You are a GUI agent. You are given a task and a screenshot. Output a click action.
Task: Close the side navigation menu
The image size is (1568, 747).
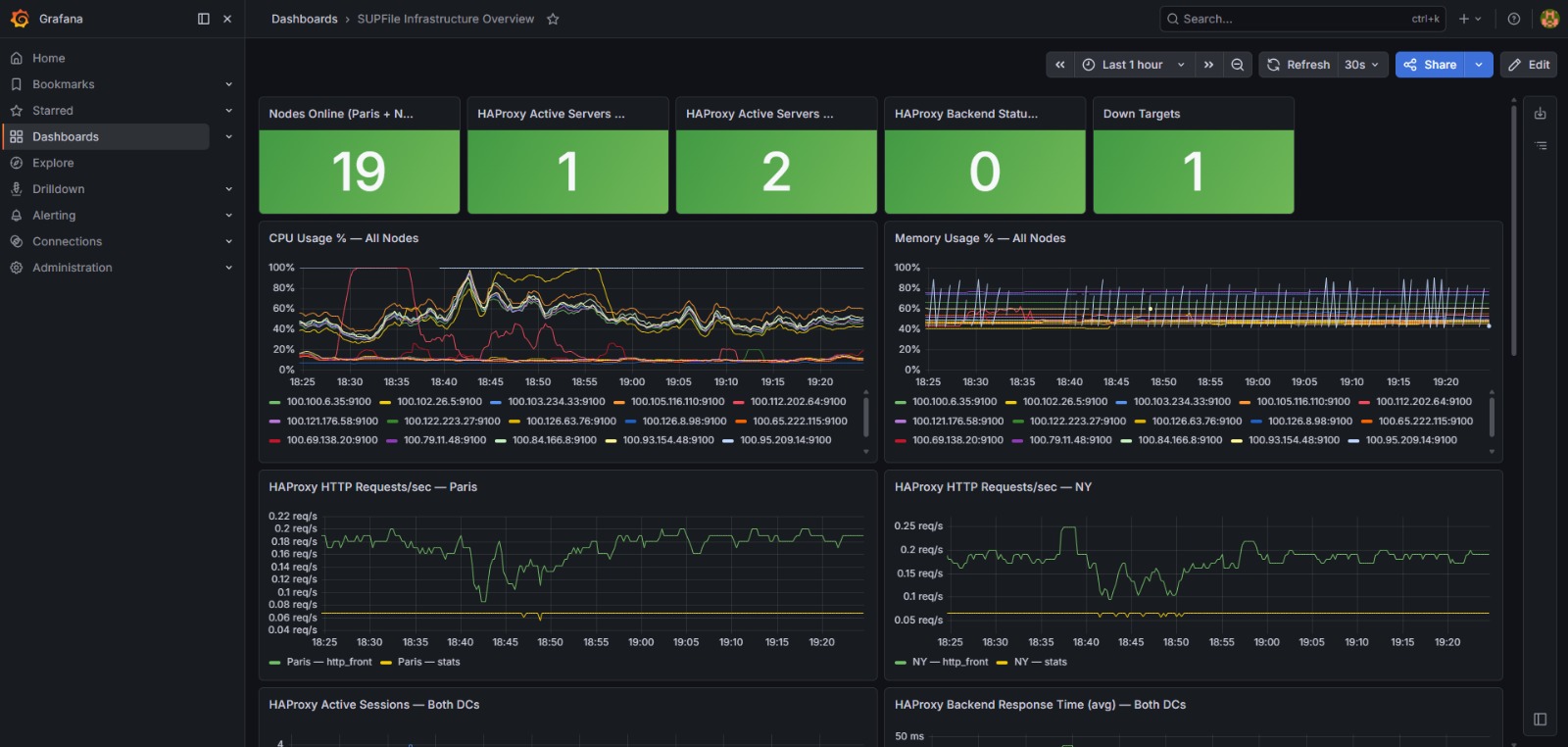227,19
